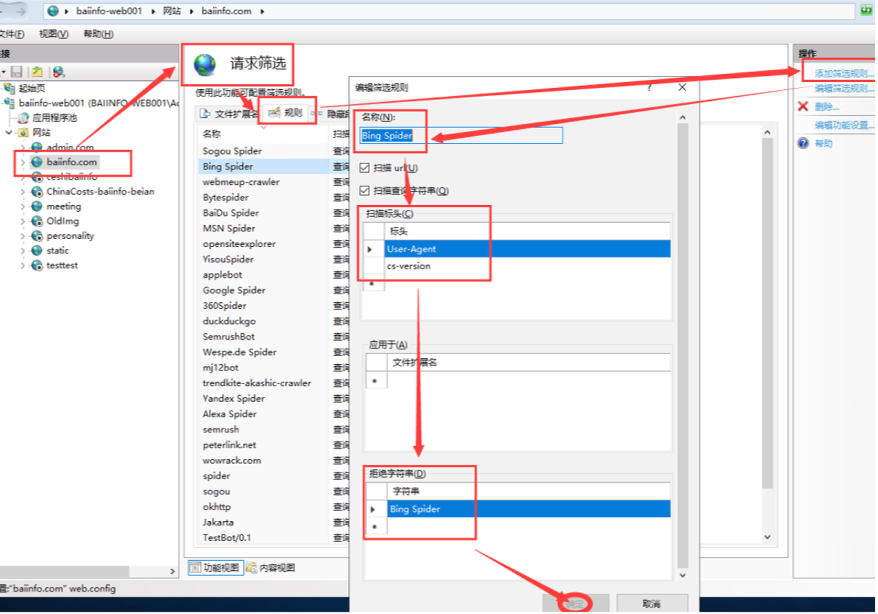Click the red X delete icon in Actions

(x=803, y=106)
